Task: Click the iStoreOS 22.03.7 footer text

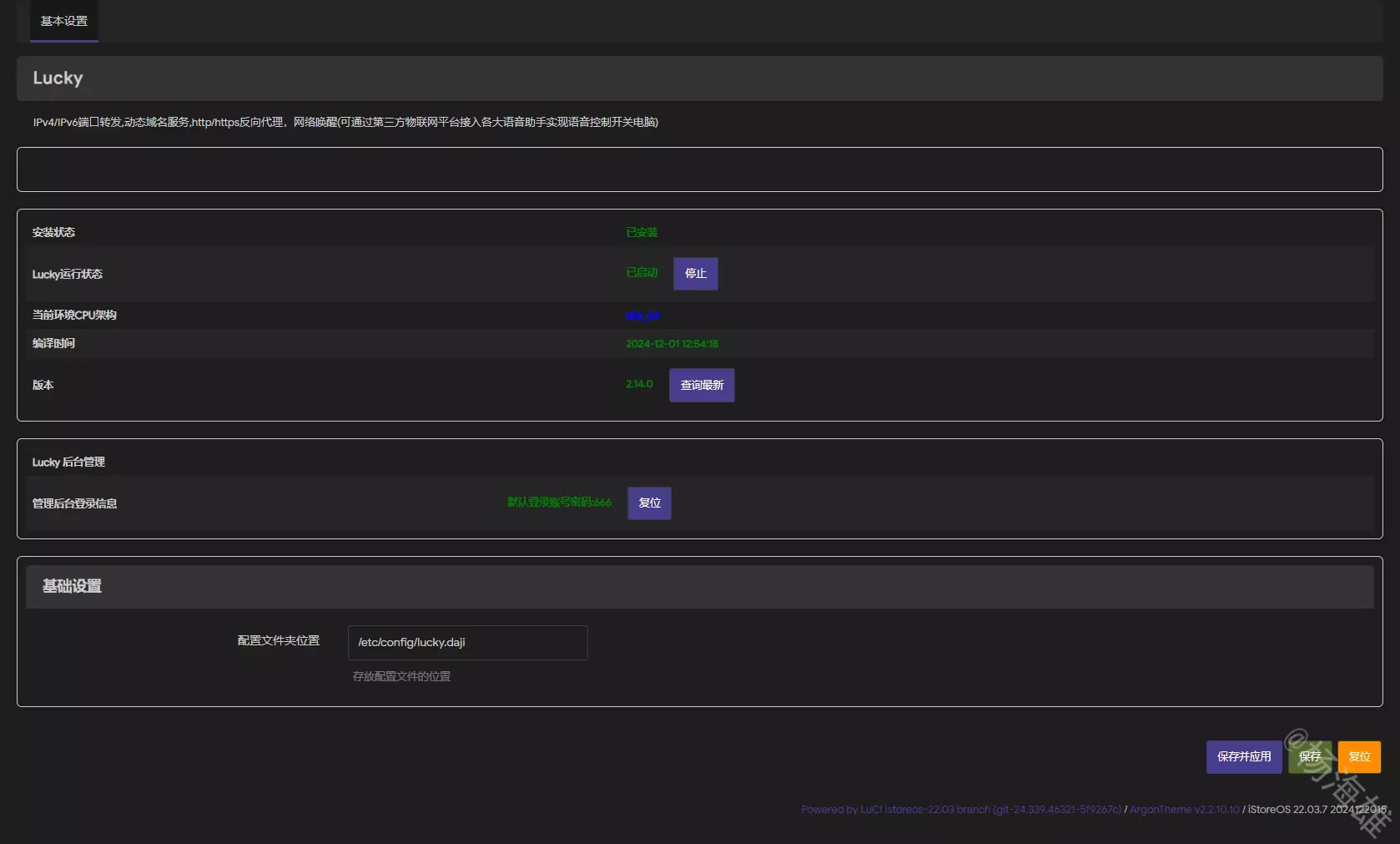Action: [1317, 810]
